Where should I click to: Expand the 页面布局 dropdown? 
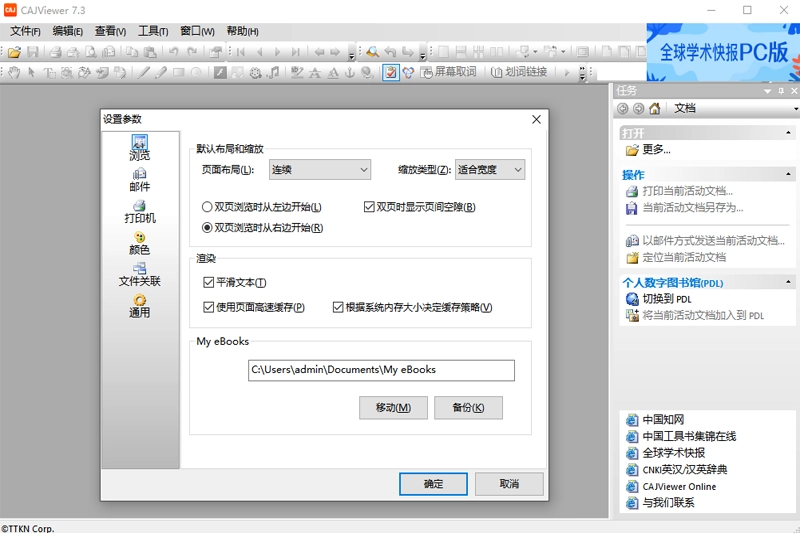[320, 170]
